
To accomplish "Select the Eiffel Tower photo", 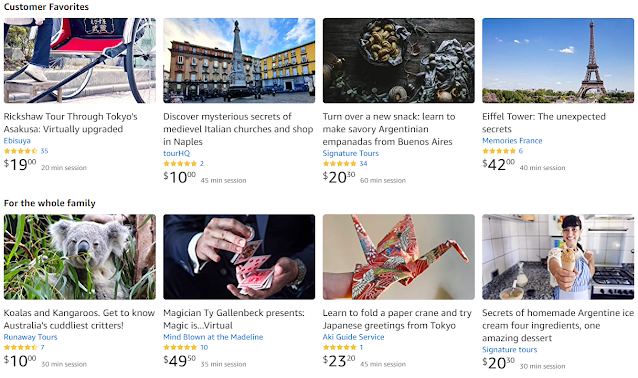I will [558, 60].
